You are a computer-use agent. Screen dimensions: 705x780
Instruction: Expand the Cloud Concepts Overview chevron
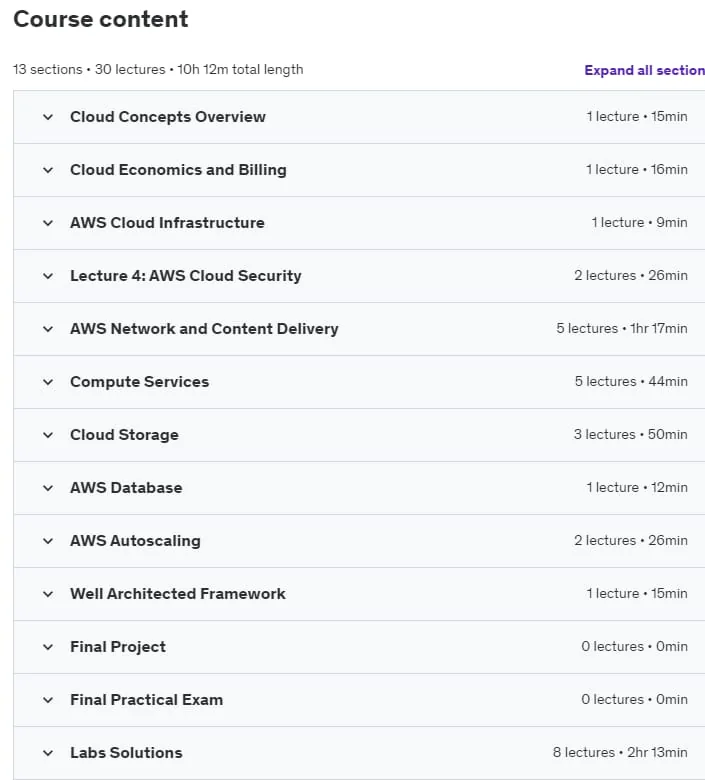[48, 117]
